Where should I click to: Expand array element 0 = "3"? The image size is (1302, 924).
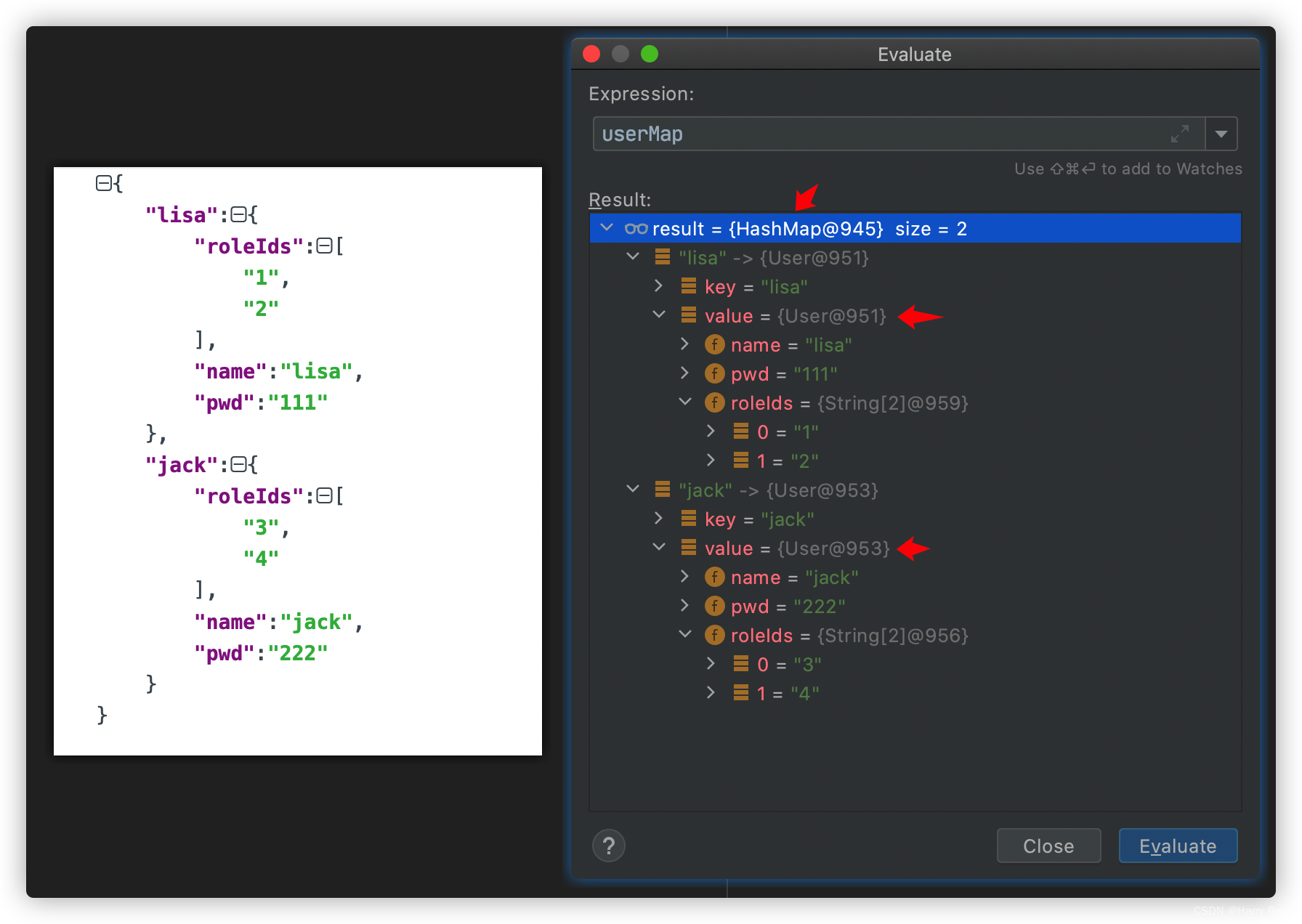[711, 664]
